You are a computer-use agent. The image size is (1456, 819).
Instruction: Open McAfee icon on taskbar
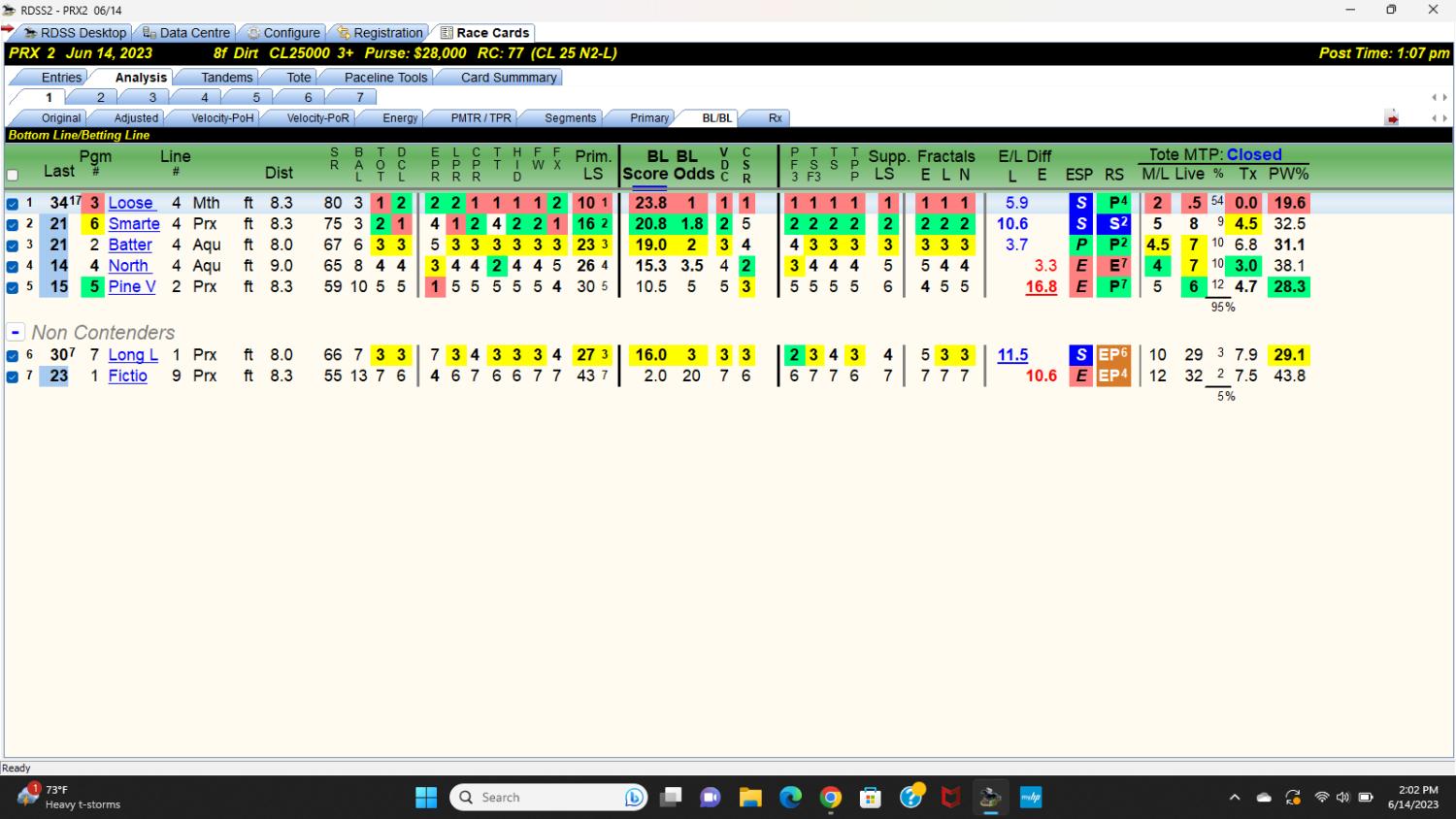(950, 798)
